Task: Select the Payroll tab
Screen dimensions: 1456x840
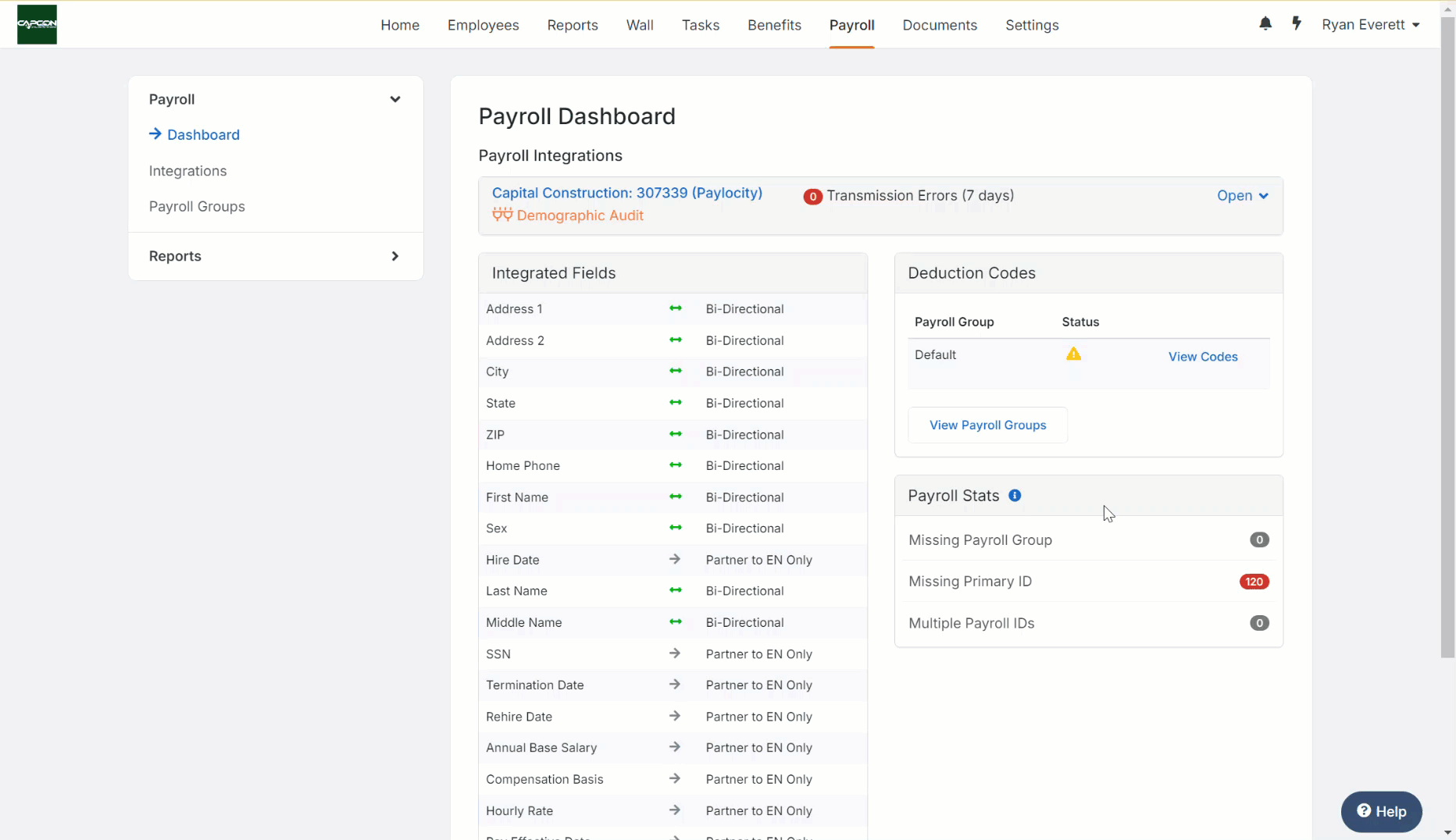Action: coord(851,25)
